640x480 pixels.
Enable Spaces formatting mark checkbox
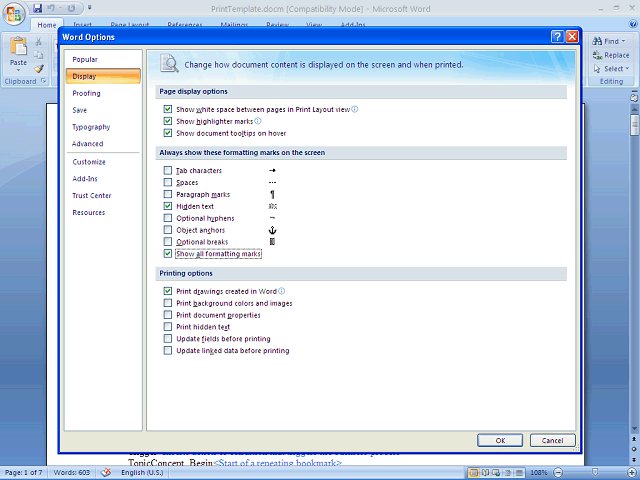pyautogui.click(x=168, y=182)
